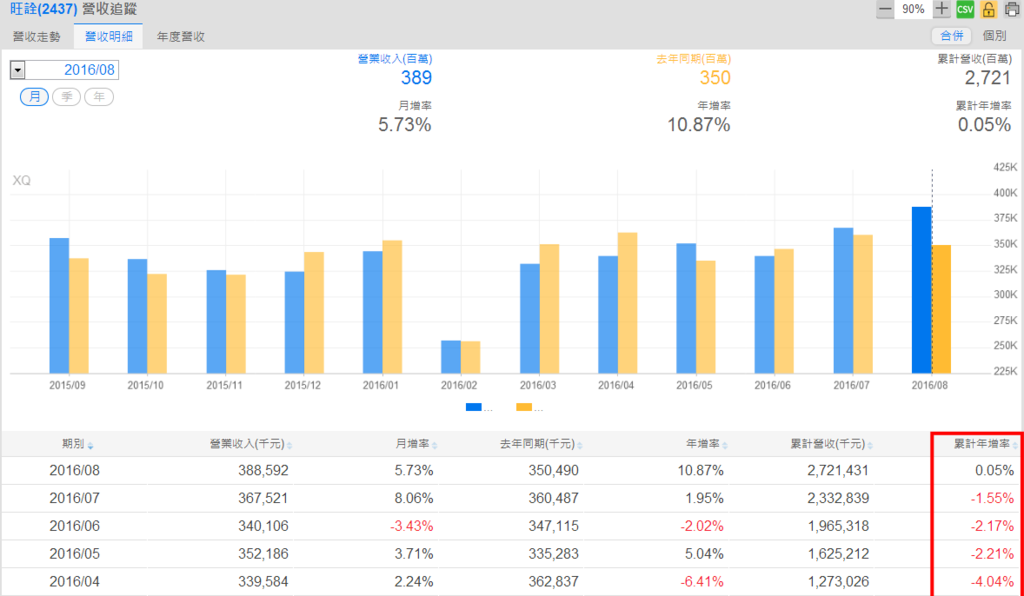This screenshot has width=1024, height=596.
Task: Click the -3.43% monthly growth cell
Action: 411,526
